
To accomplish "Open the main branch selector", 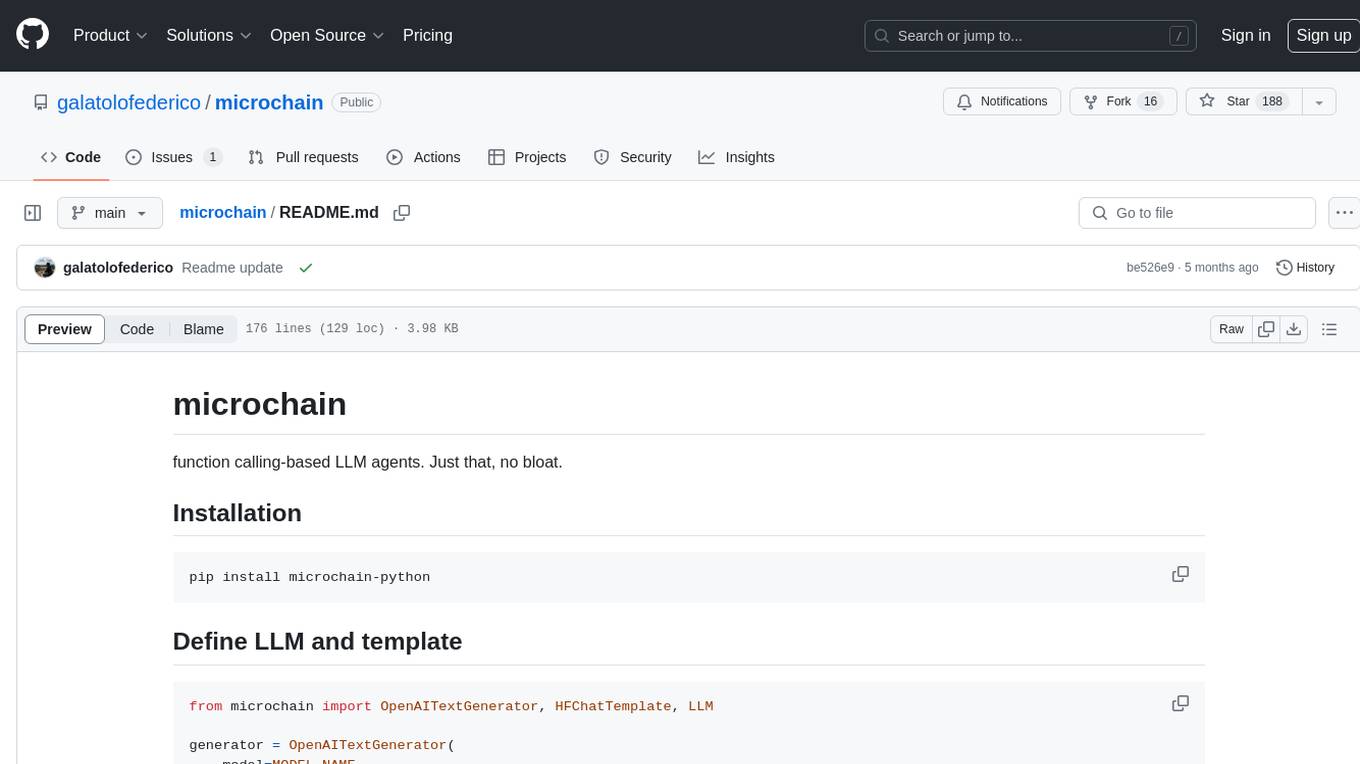I will pyautogui.click(x=109, y=213).
